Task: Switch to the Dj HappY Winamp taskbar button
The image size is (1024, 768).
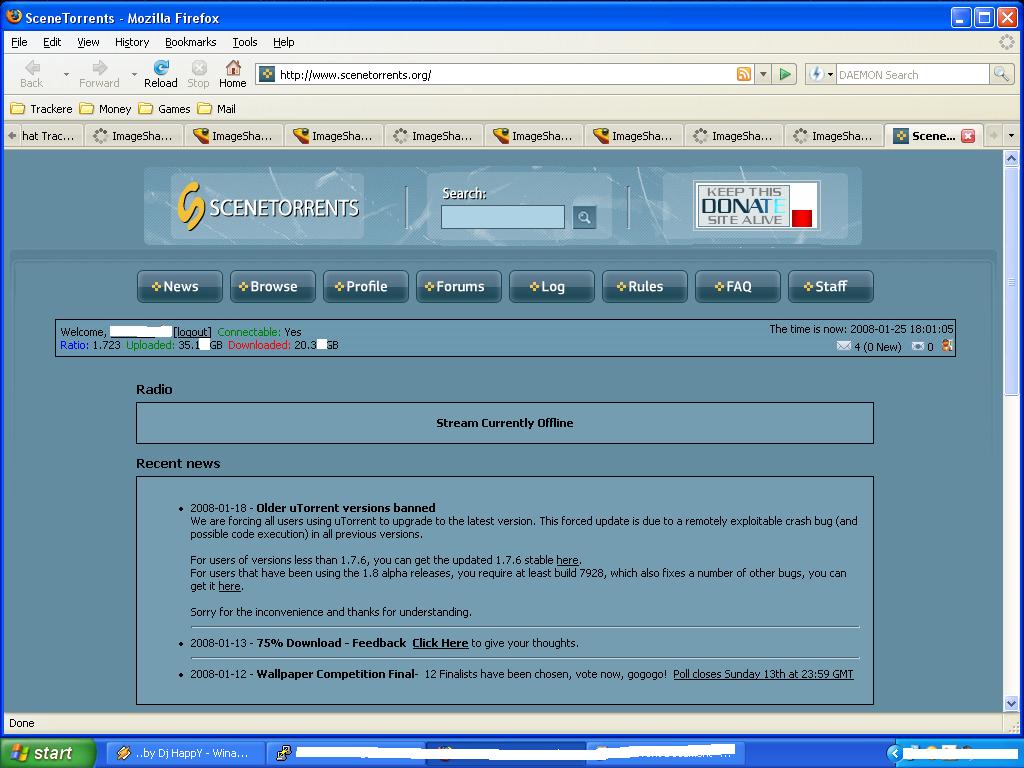Action: [185, 753]
